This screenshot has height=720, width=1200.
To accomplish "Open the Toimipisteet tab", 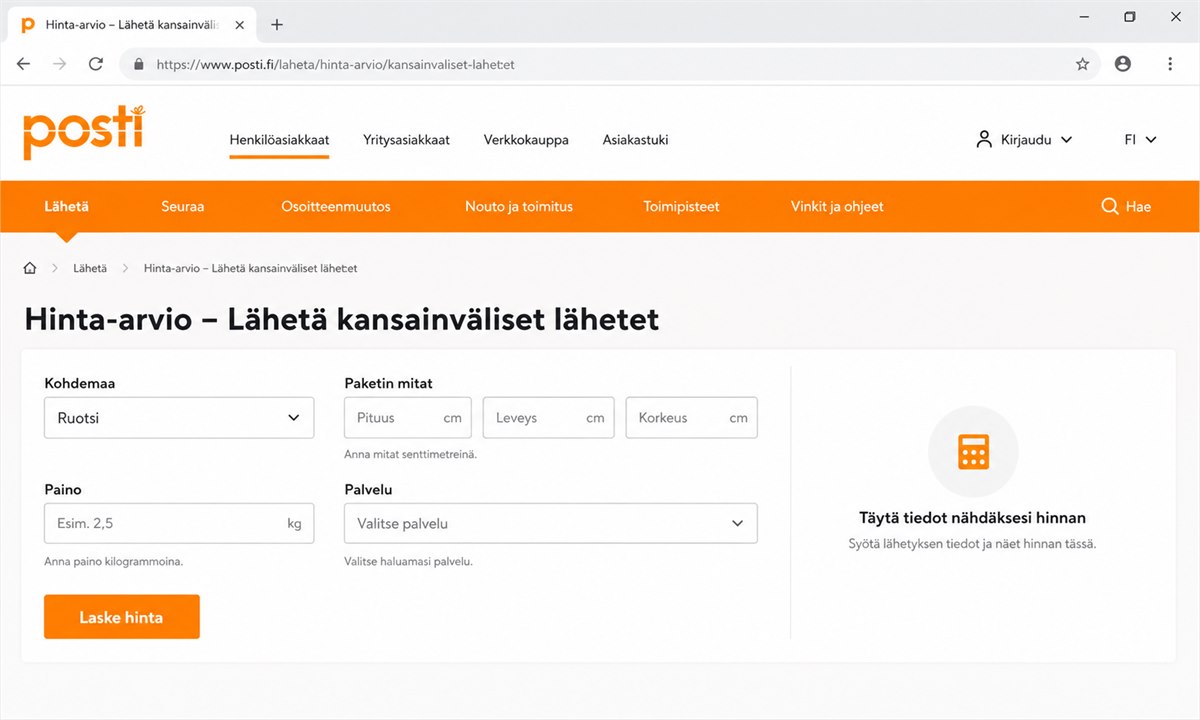I will point(681,206).
